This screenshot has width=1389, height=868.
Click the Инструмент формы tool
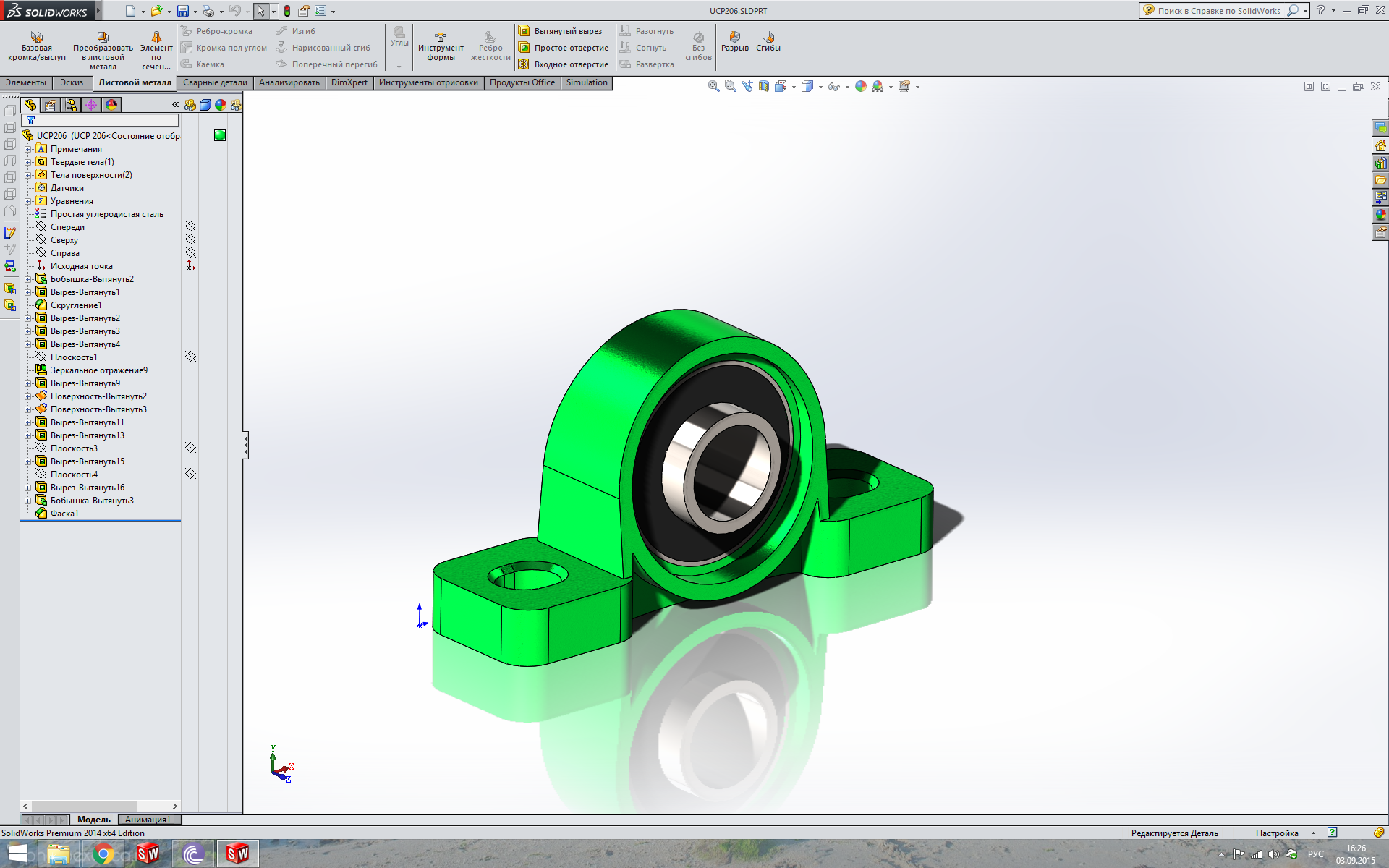(441, 47)
